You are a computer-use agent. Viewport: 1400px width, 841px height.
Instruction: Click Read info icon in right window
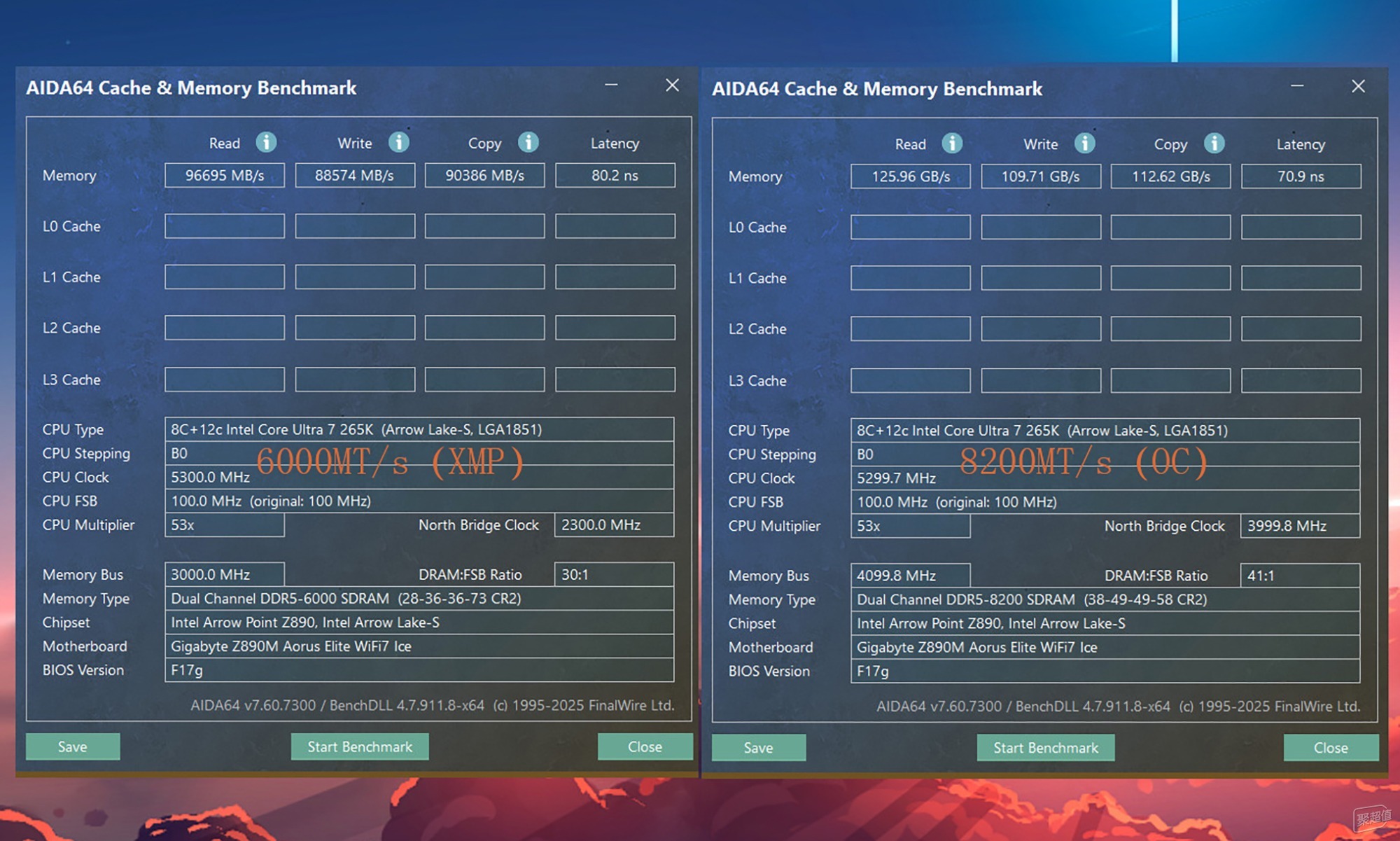point(952,144)
